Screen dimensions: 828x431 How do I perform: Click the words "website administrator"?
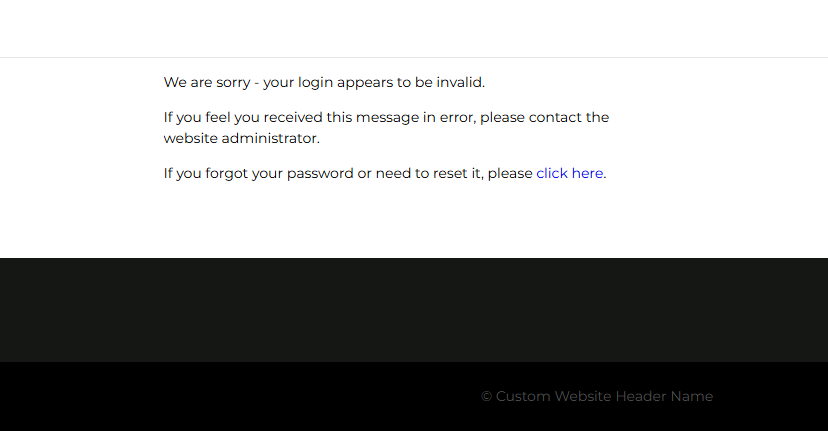241,138
